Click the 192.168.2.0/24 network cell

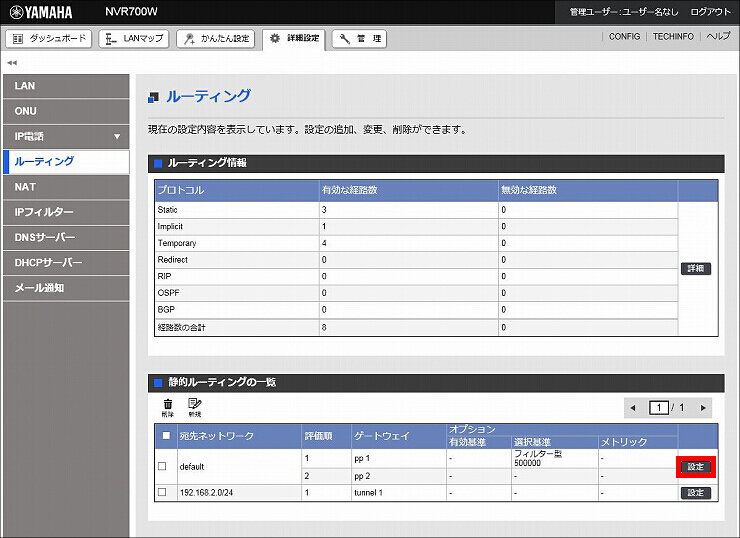(x=239, y=493)
